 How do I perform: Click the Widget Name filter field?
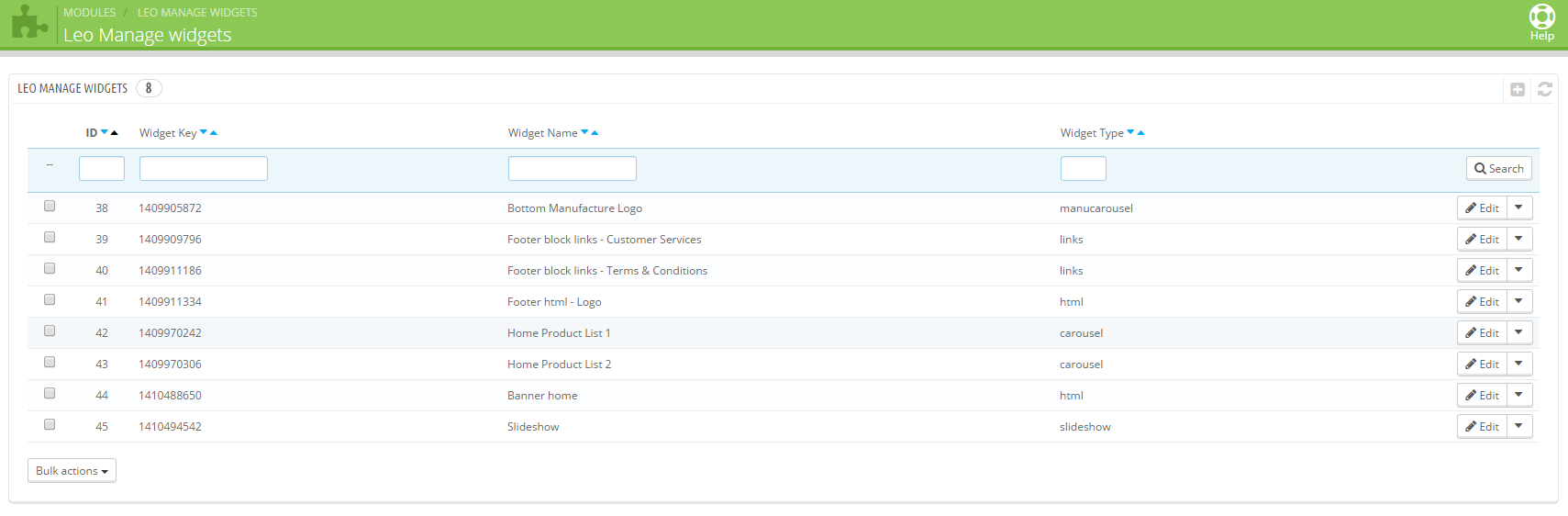pyautogui.click(x=572, y=169)
